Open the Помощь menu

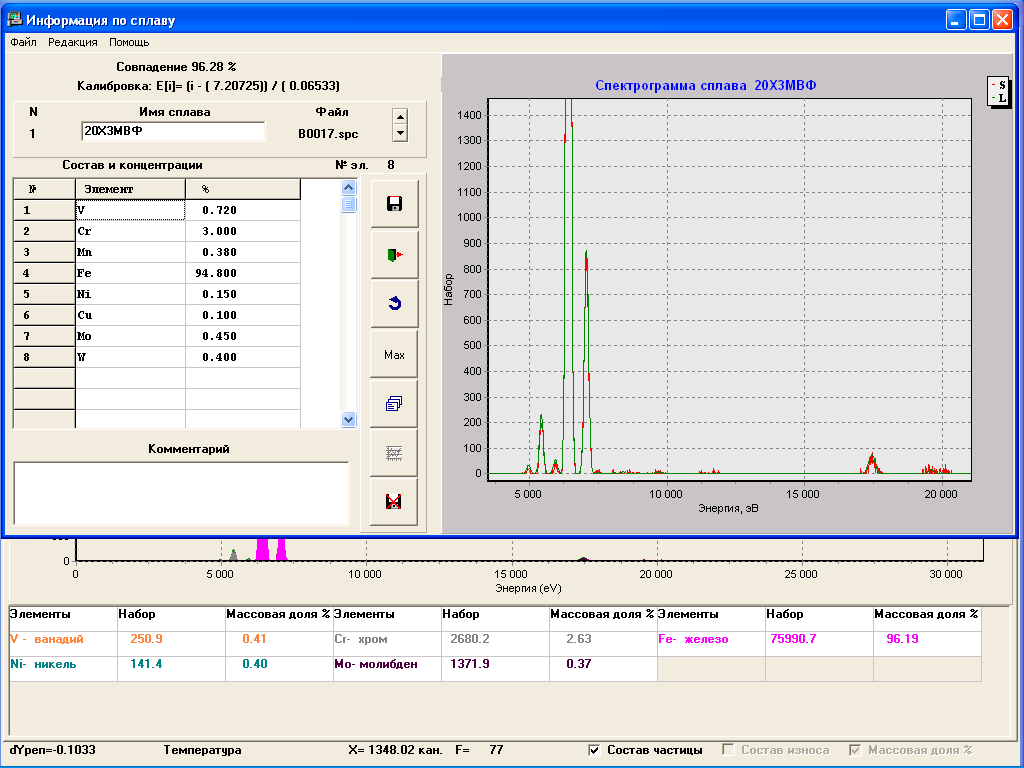(x=129, y=42)
